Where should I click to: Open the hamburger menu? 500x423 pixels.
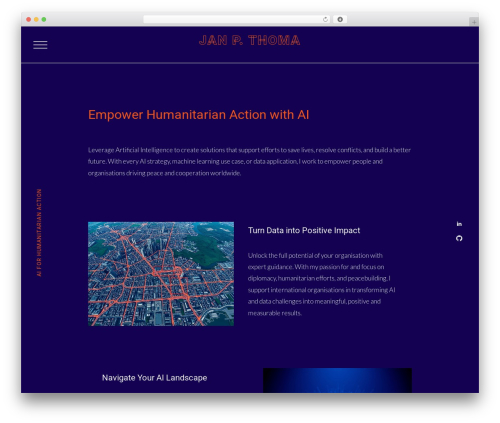click(x=40, y=45)
